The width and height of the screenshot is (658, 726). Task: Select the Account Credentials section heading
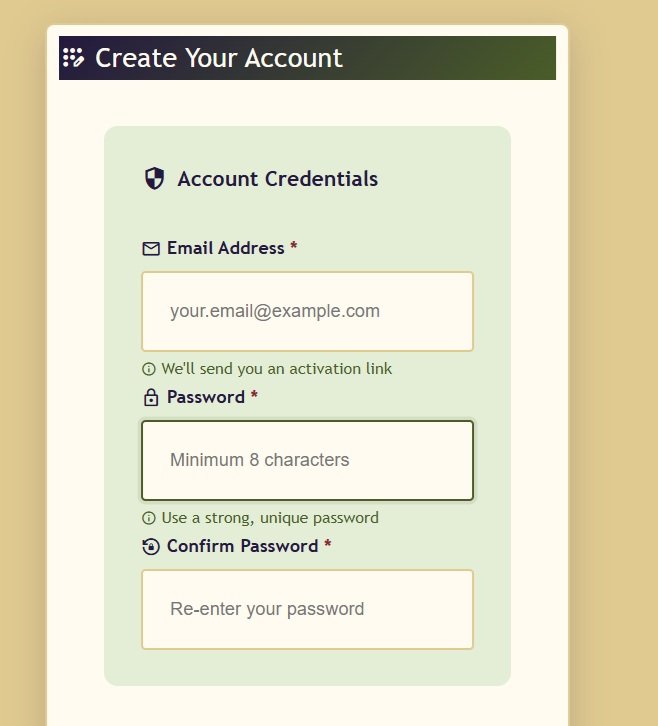[x=277, y=179]
